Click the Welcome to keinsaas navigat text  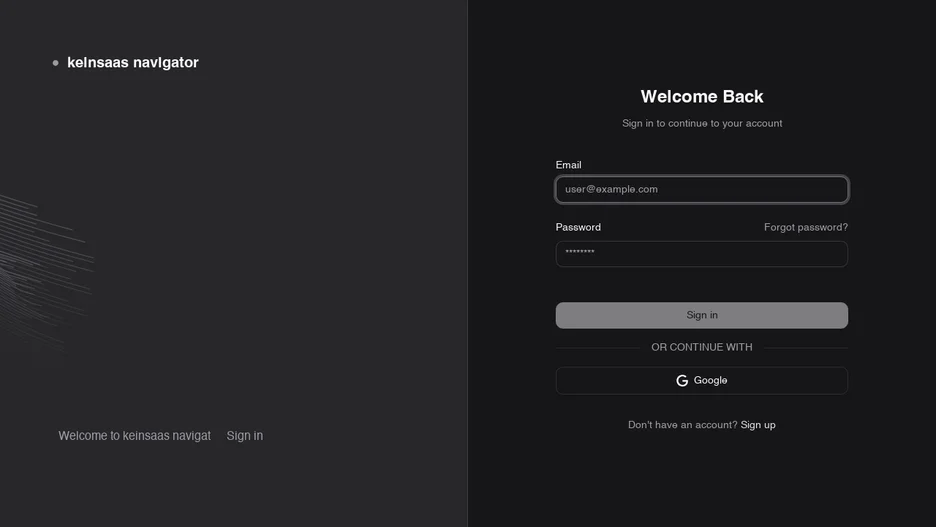click(x=134, y=436)
